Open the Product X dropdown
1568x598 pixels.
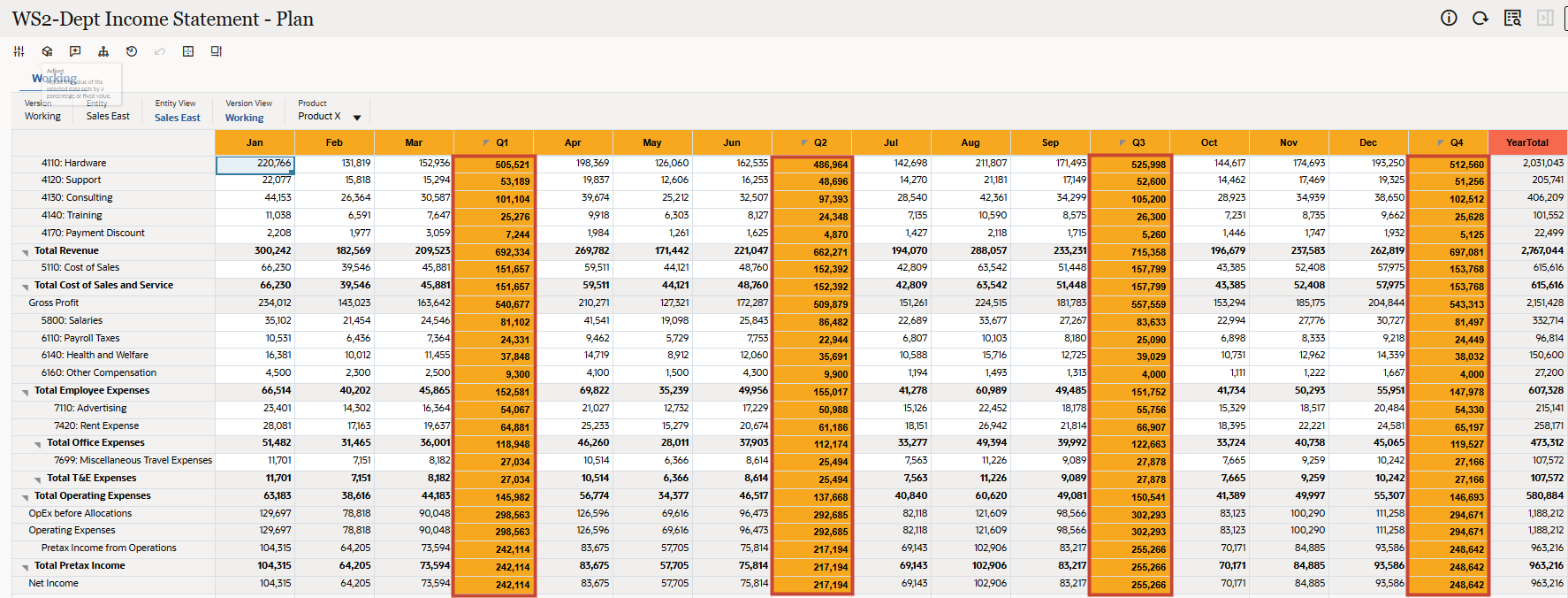click(357, 117)
